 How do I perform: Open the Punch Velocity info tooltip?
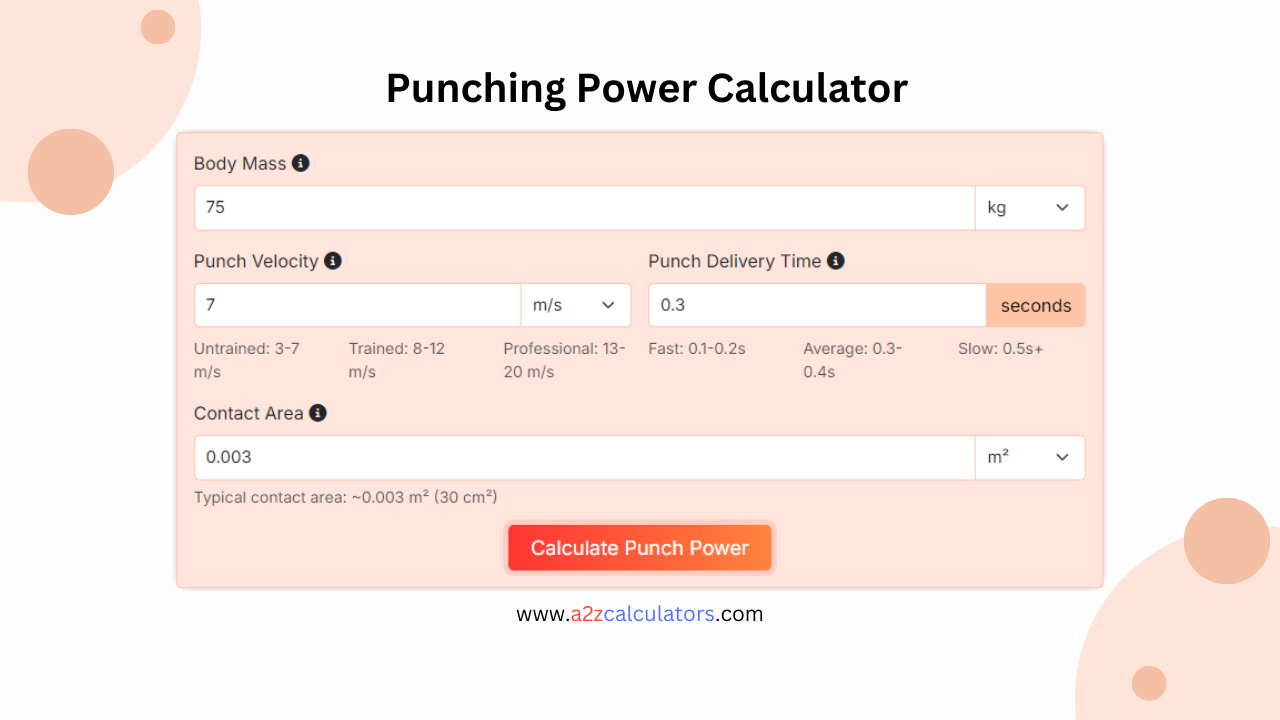(x=333, y=261)
